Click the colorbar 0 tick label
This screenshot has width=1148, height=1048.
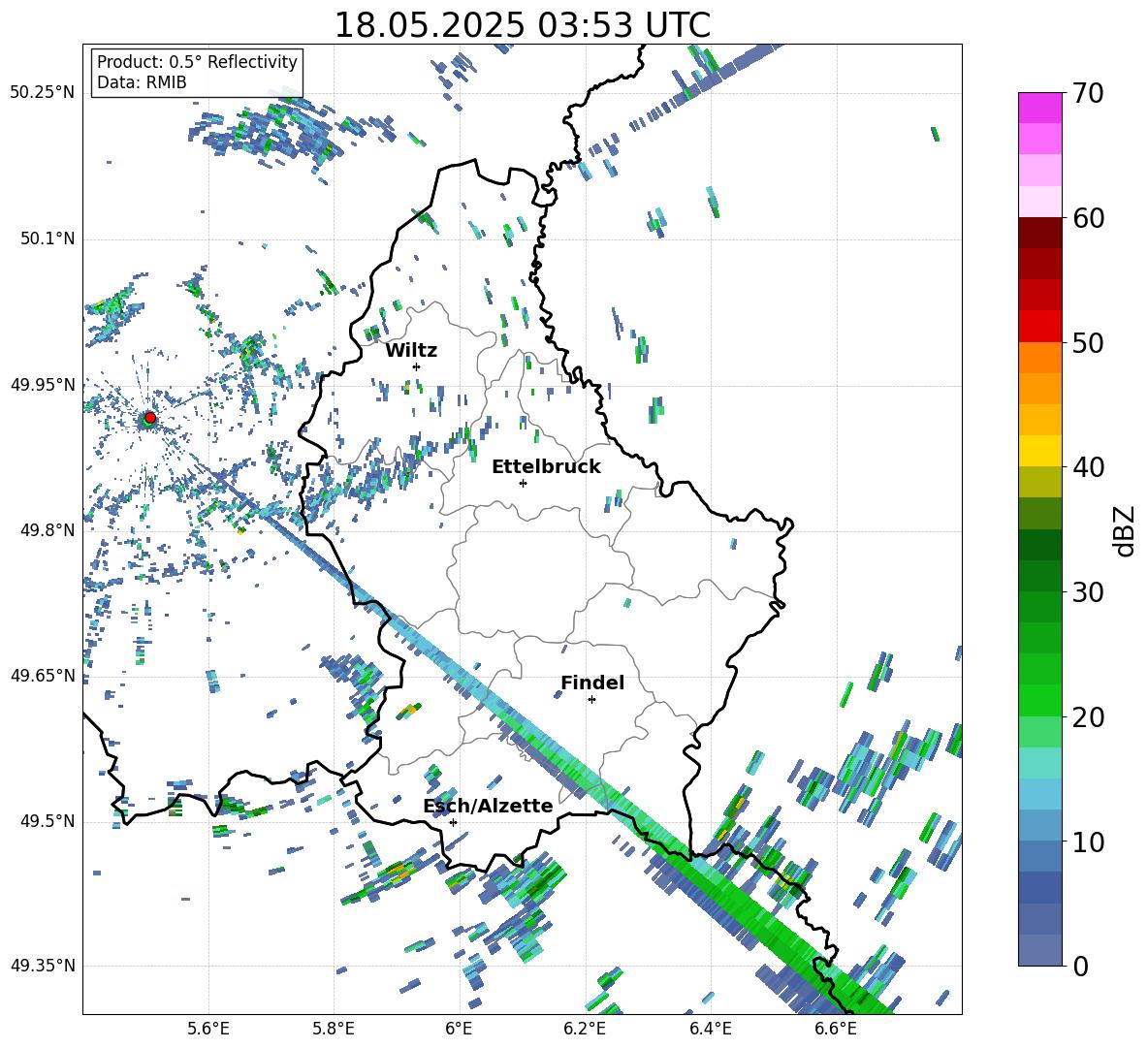point(1080,966)
